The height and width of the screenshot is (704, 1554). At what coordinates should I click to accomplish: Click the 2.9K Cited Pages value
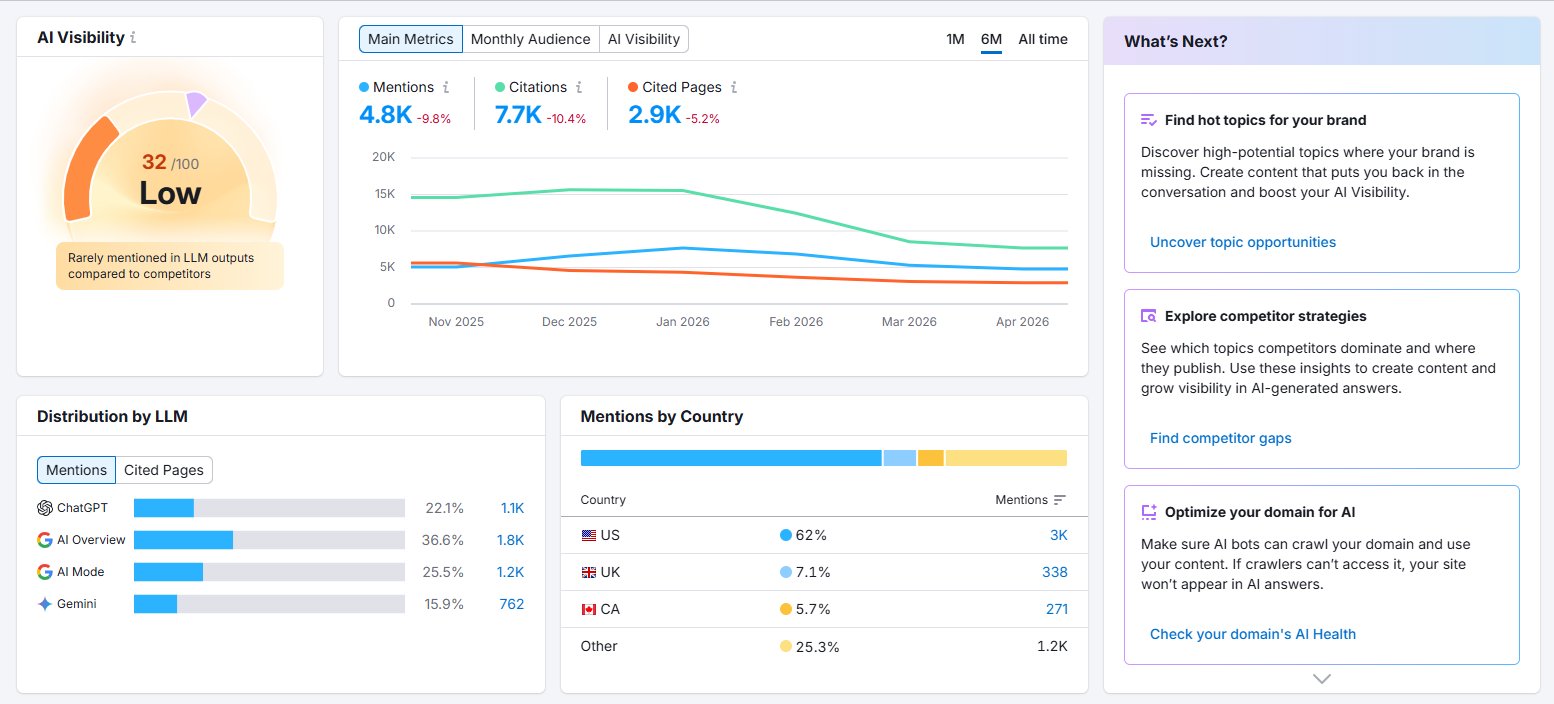[x=654, y=115]
